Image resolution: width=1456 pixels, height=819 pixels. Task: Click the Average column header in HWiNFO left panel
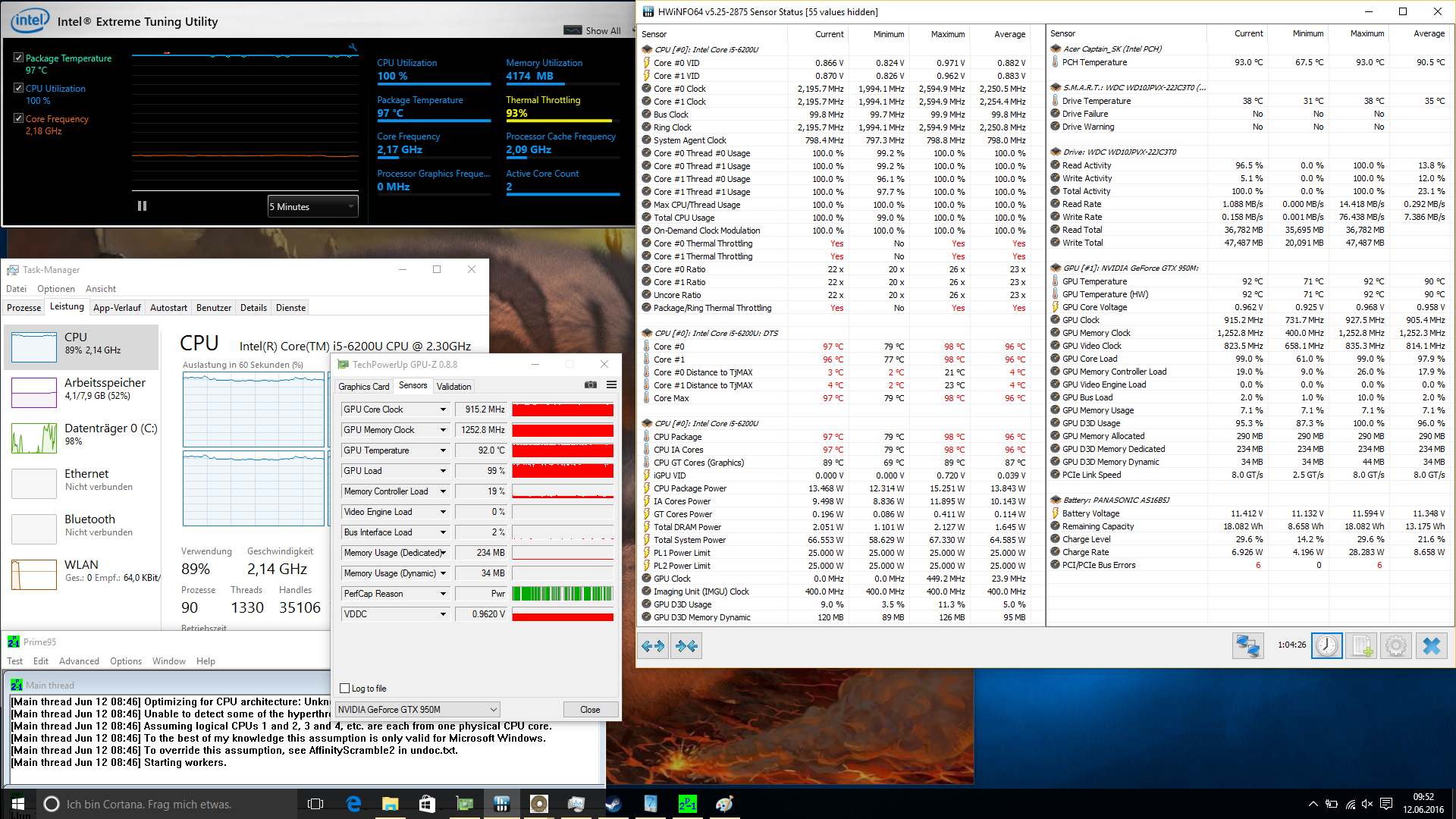(x=1009, y=34)
